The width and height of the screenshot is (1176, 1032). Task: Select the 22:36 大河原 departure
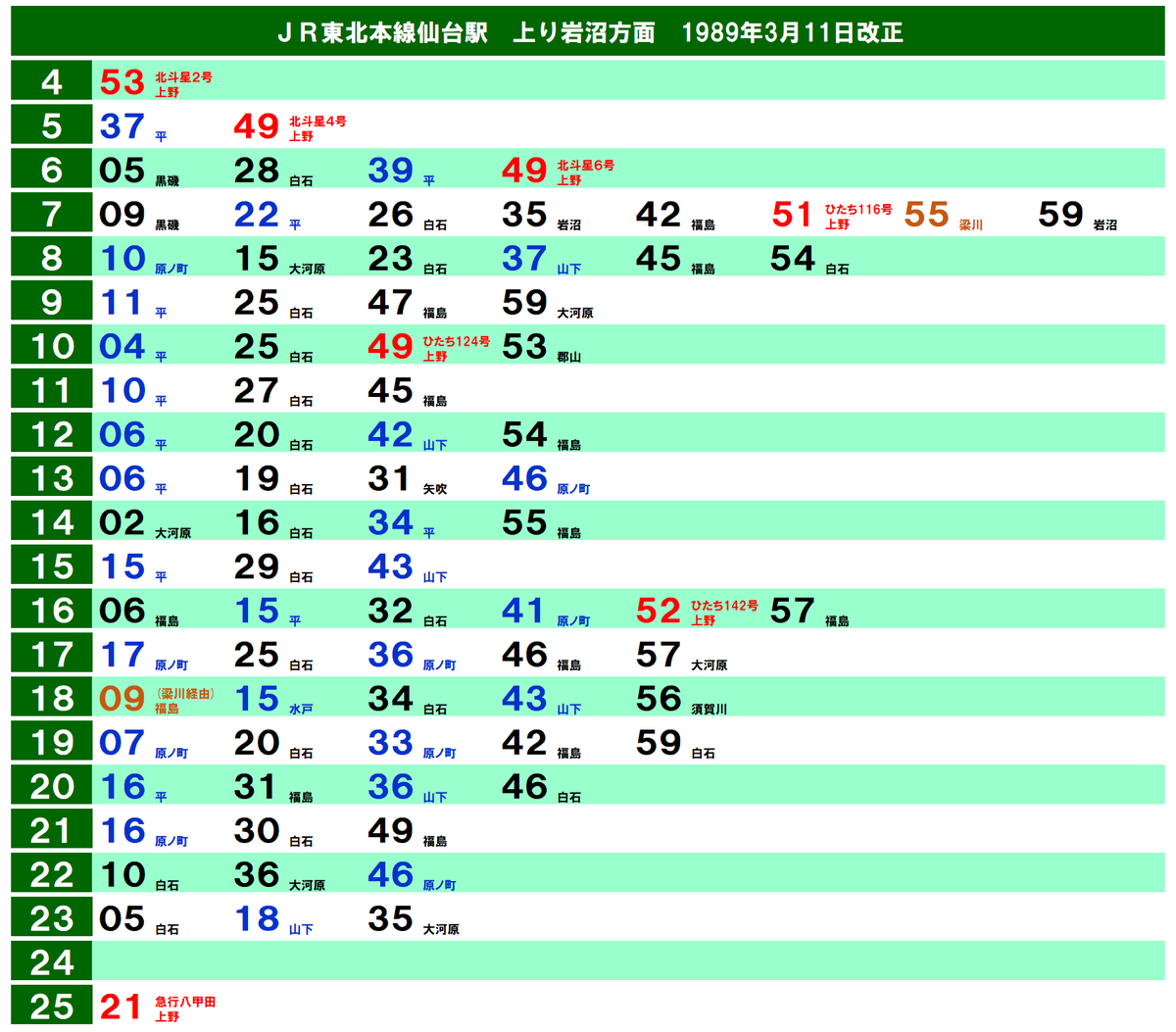pos(279,876)
